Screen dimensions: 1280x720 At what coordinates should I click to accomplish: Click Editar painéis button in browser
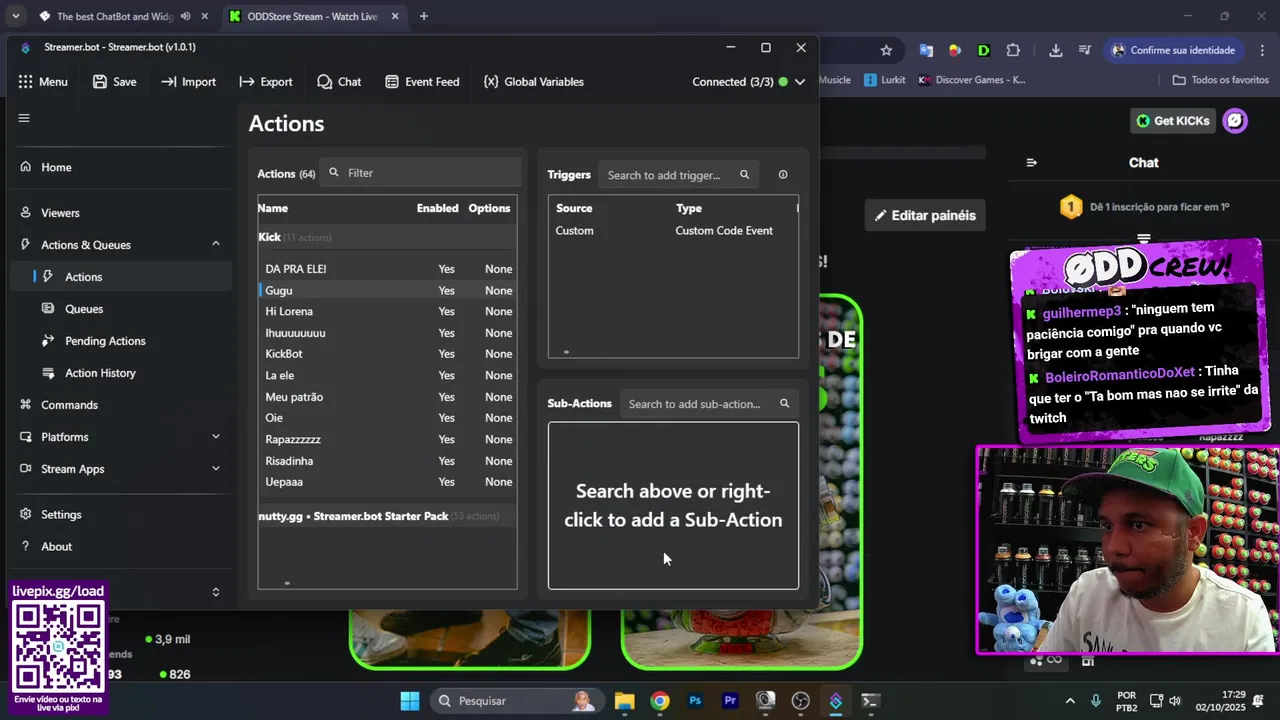[924, 215]
